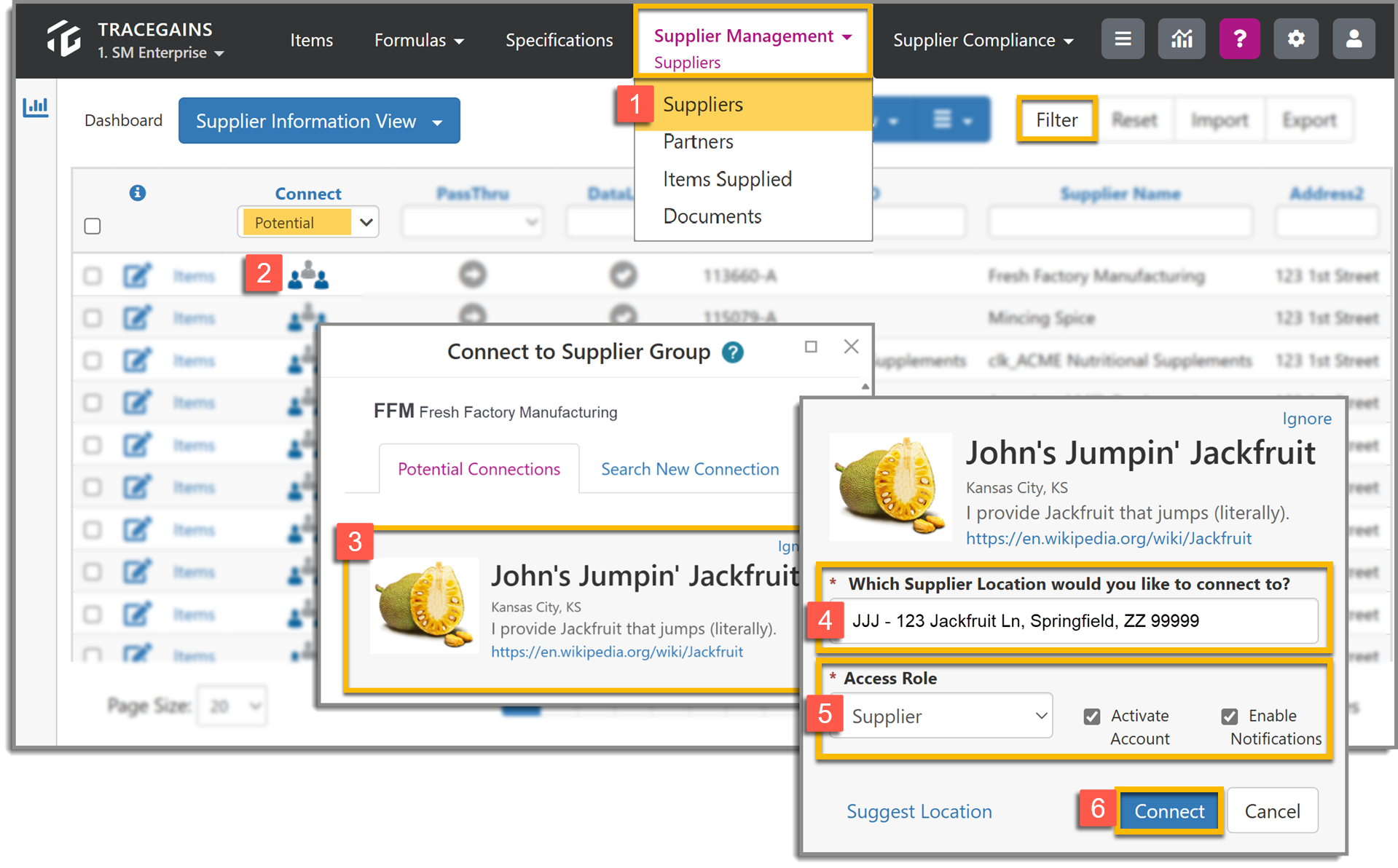Viewport: 1398px width, 868px height.
Task: Click jackfruit thumbnail in Potential Connections card
Action: coord(425,605)
